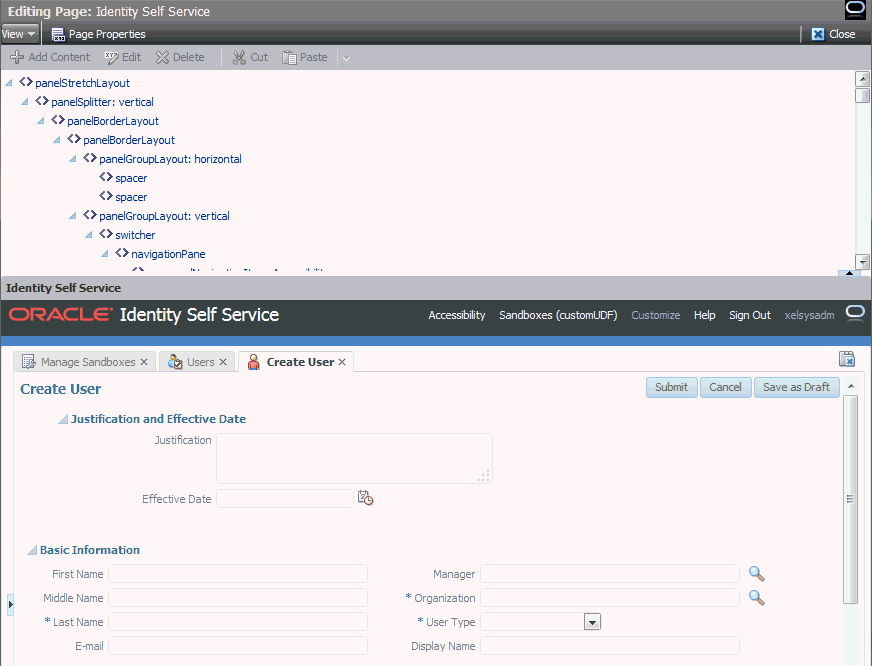The image size is (872, 666).
Task: Click the Manager field
Action: (610, 574)
